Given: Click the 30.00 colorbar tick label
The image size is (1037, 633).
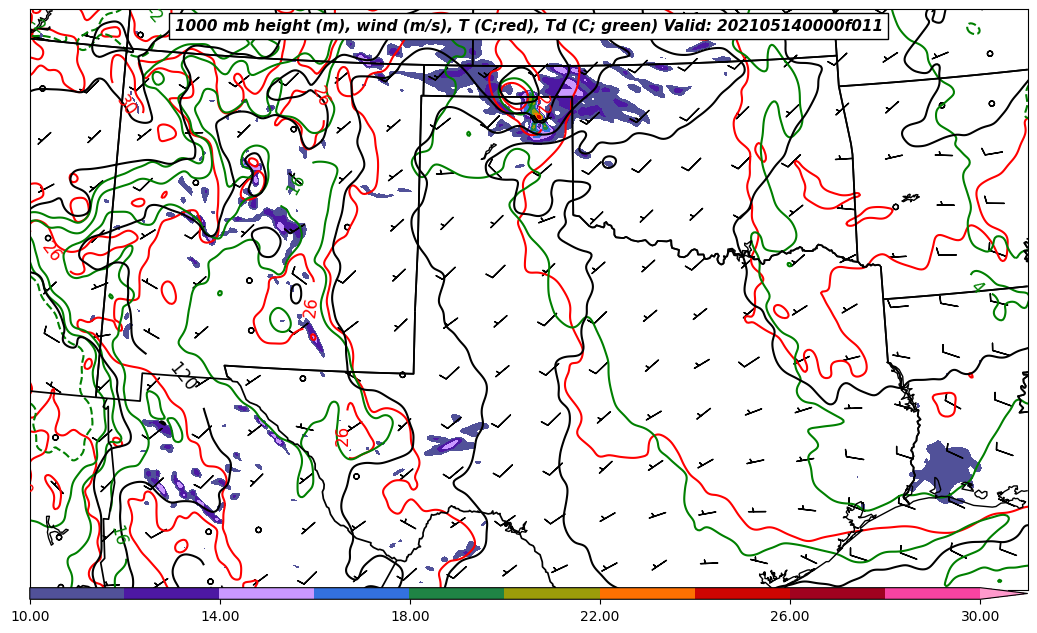Looking at the screenshot, I should [x=980, y=616].
